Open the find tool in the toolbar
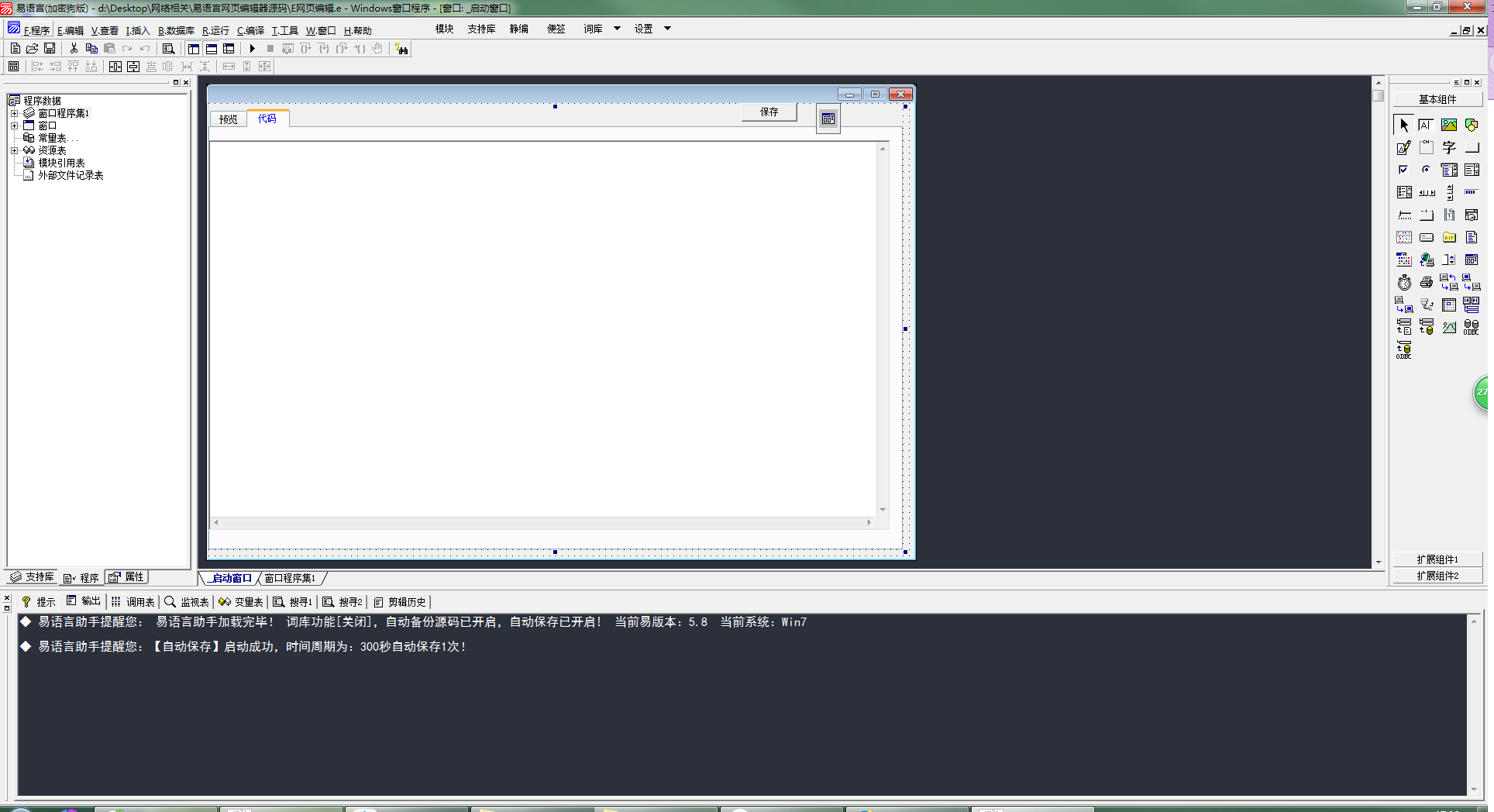Image resolution: width=1494 pixels, height=812 pixels. tap(168, 48)
